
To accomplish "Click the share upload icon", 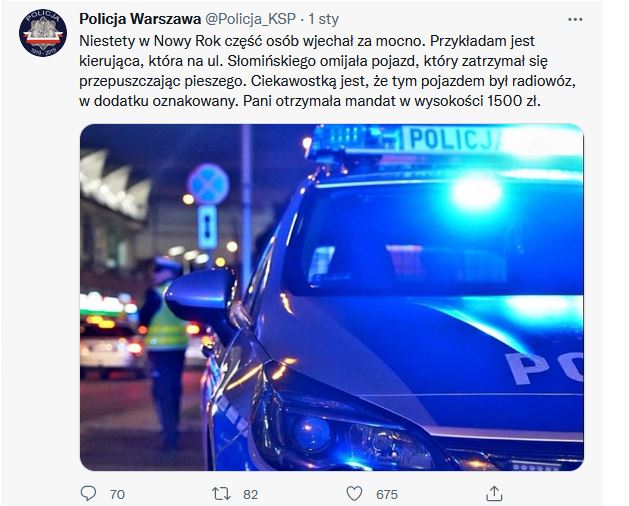I will click(x=494, y=494).
